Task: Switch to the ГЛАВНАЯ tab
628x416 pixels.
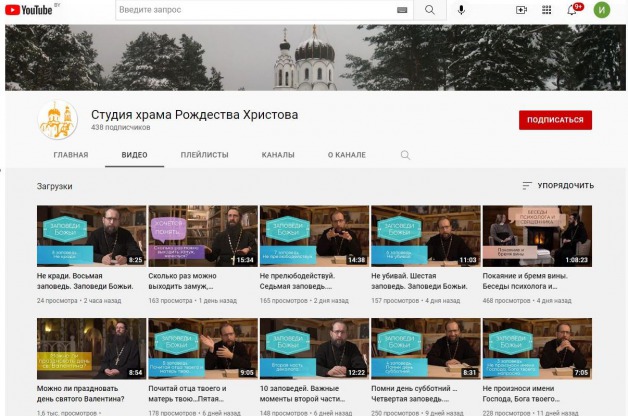Action: [x=71, y=155]
